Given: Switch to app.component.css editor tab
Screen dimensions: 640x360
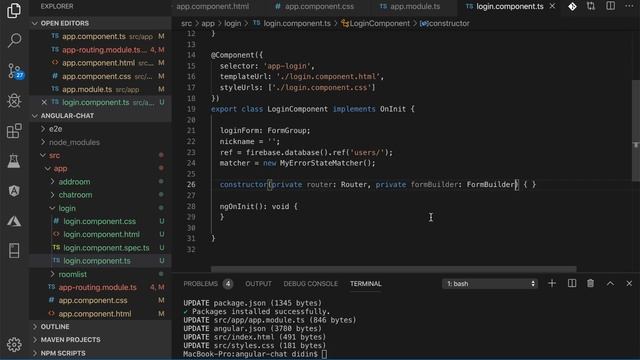Looking at the screenshot, I should click(314, 7).
